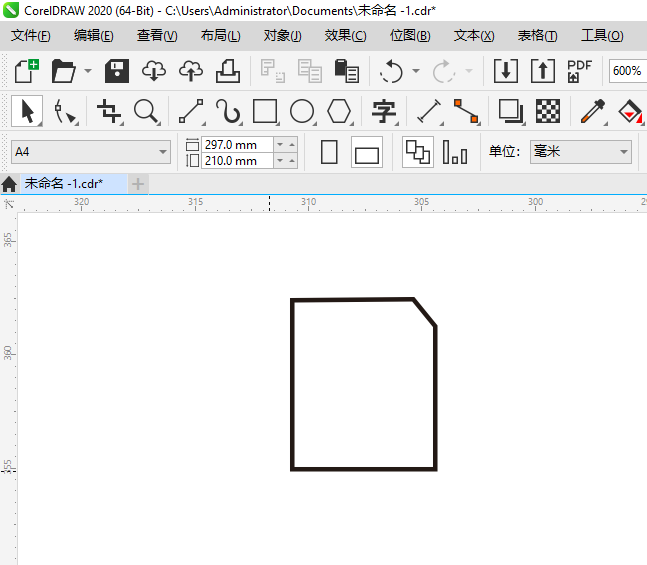This screenshot has height=565, width=647.
Task: Set page to portrait orientation
Action: coord(329,152)
